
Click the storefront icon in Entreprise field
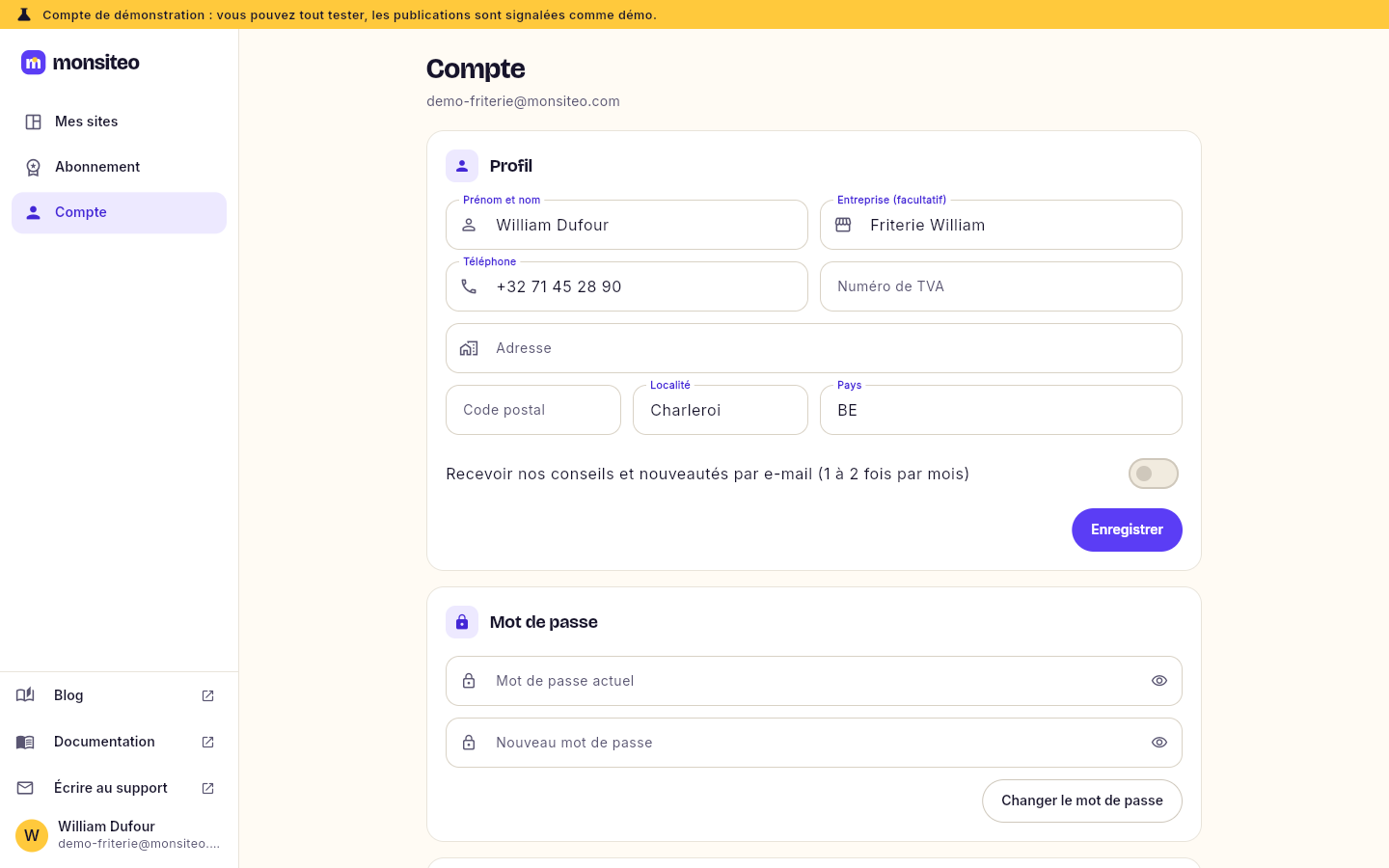(843, 225)
